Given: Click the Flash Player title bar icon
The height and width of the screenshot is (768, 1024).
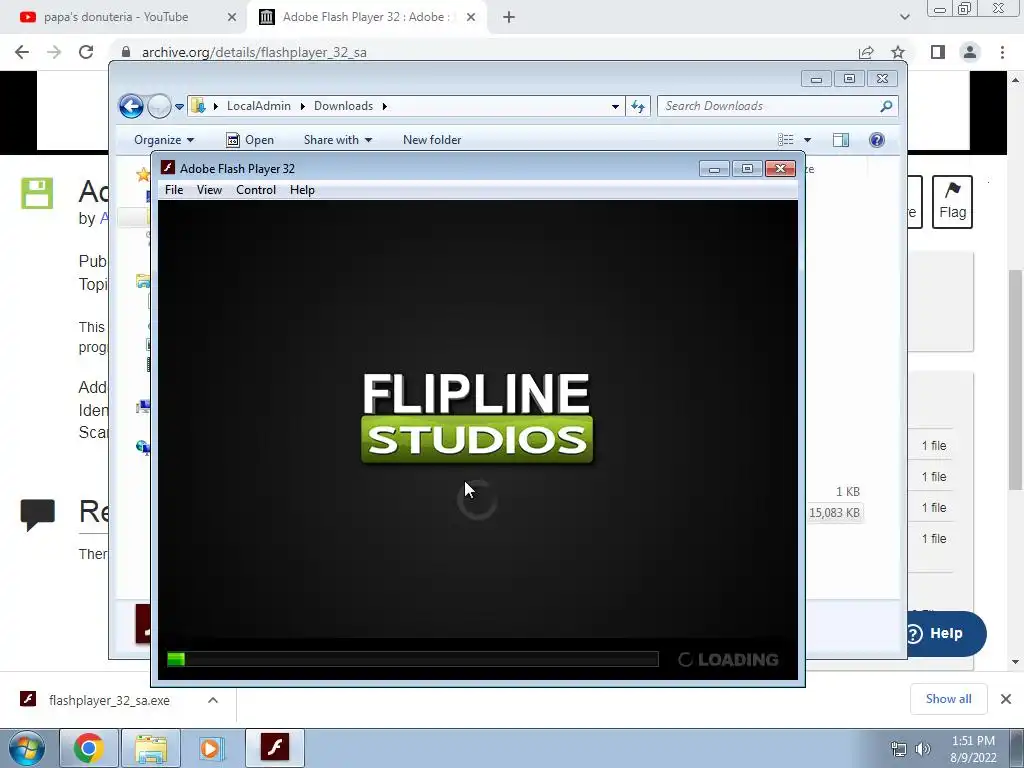Looking at the screenshot, I should 168,168.
